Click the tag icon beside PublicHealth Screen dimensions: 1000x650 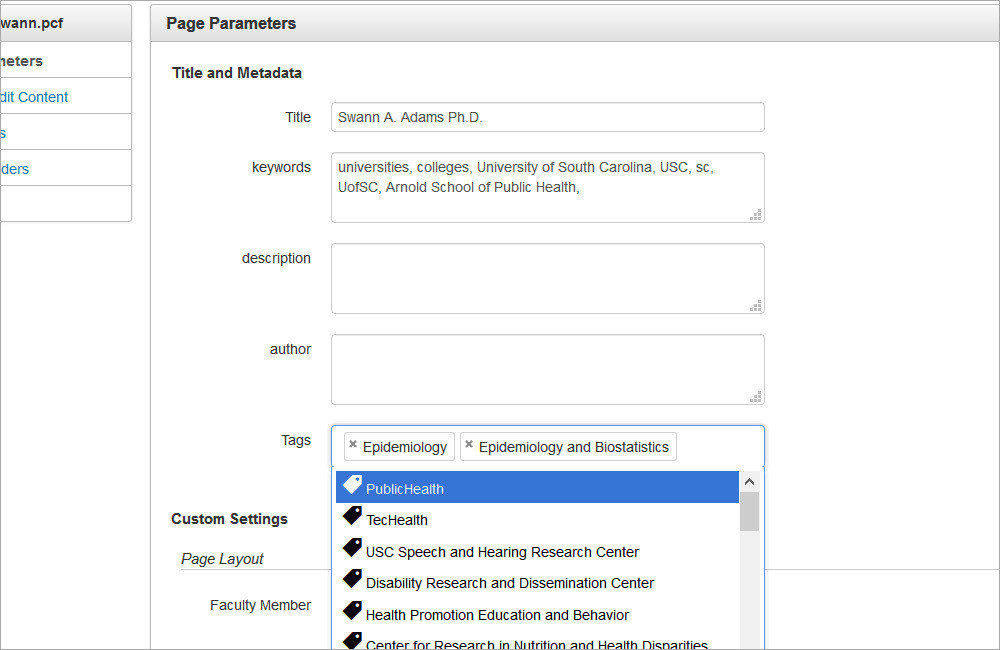pyautogui.click(x=352, y=485)
